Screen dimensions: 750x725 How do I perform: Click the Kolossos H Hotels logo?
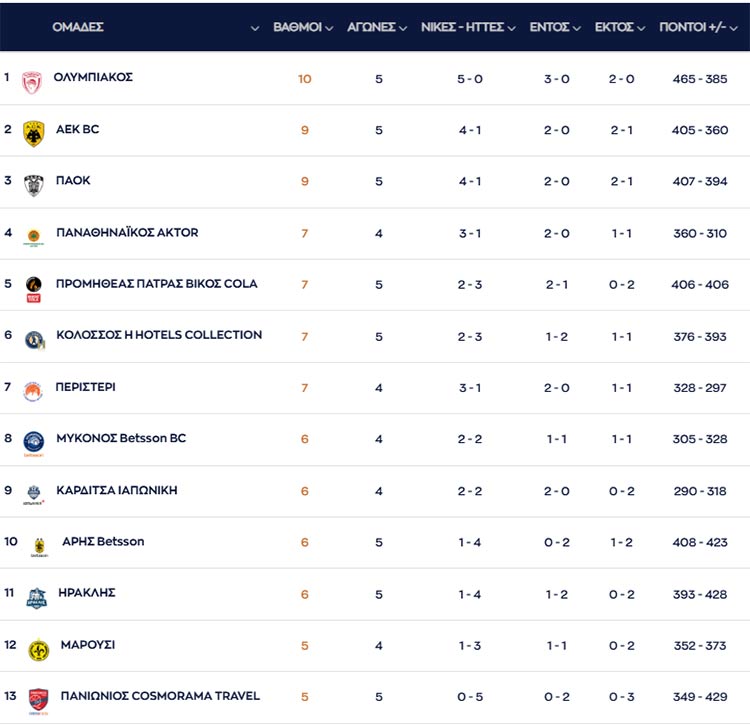[x=34, y=340]
